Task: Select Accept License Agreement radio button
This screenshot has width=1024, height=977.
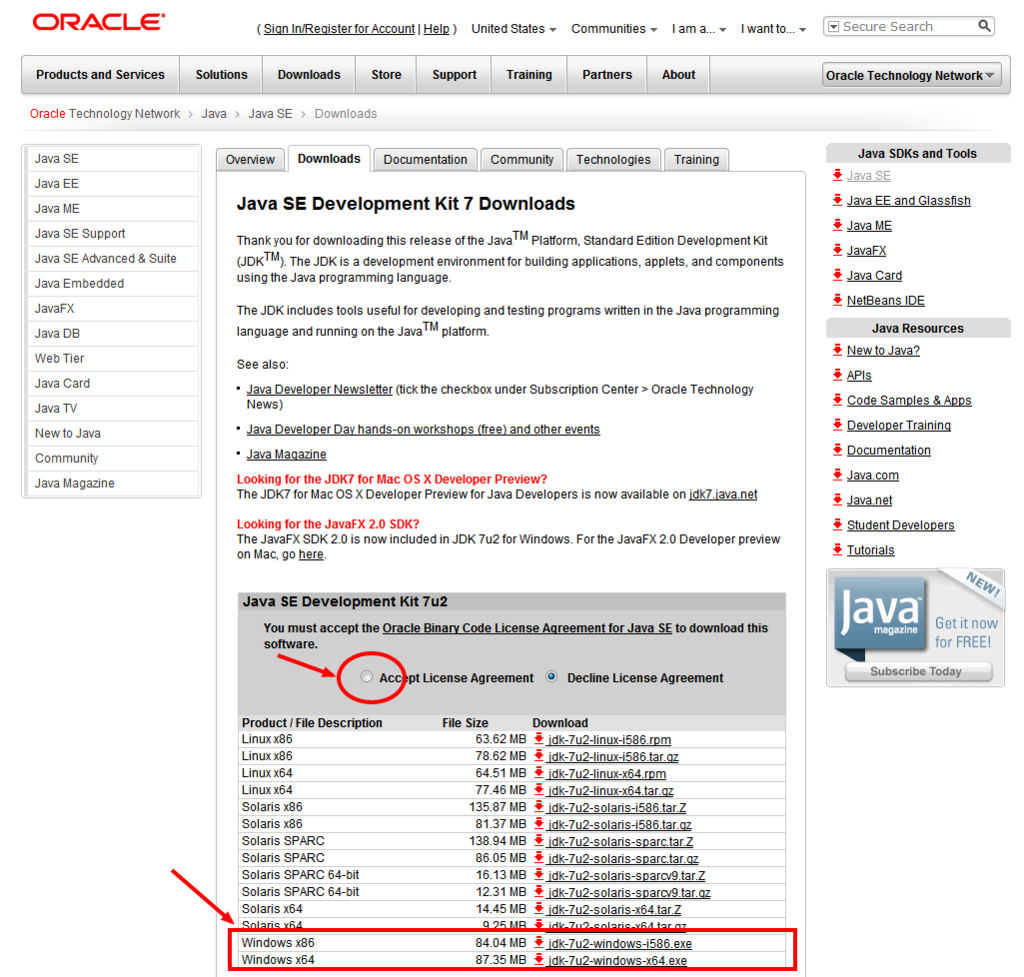Action: coord(366,677)
